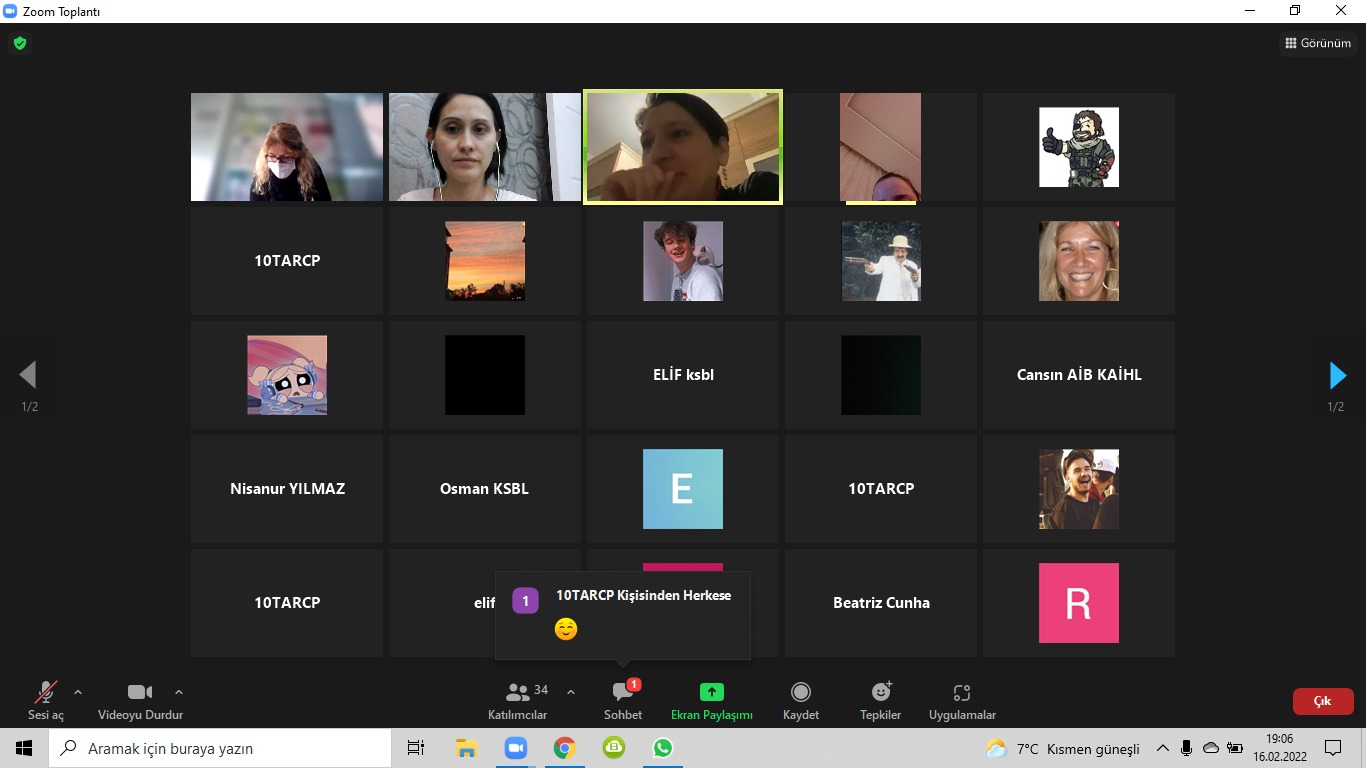Open Windows Start menu

tap(24, 748)
